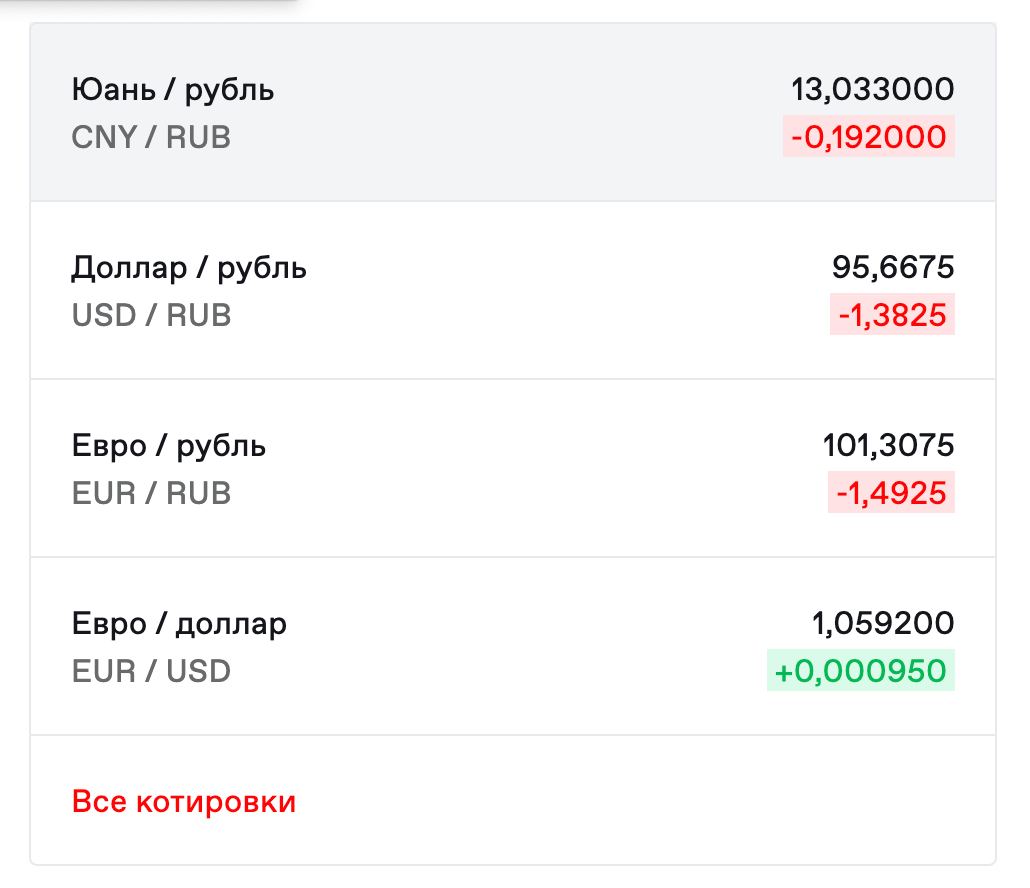This screenshot has width=1030, height=888.
Task: Open the Евро / рубль pair title
Action: tap(169, 446)
